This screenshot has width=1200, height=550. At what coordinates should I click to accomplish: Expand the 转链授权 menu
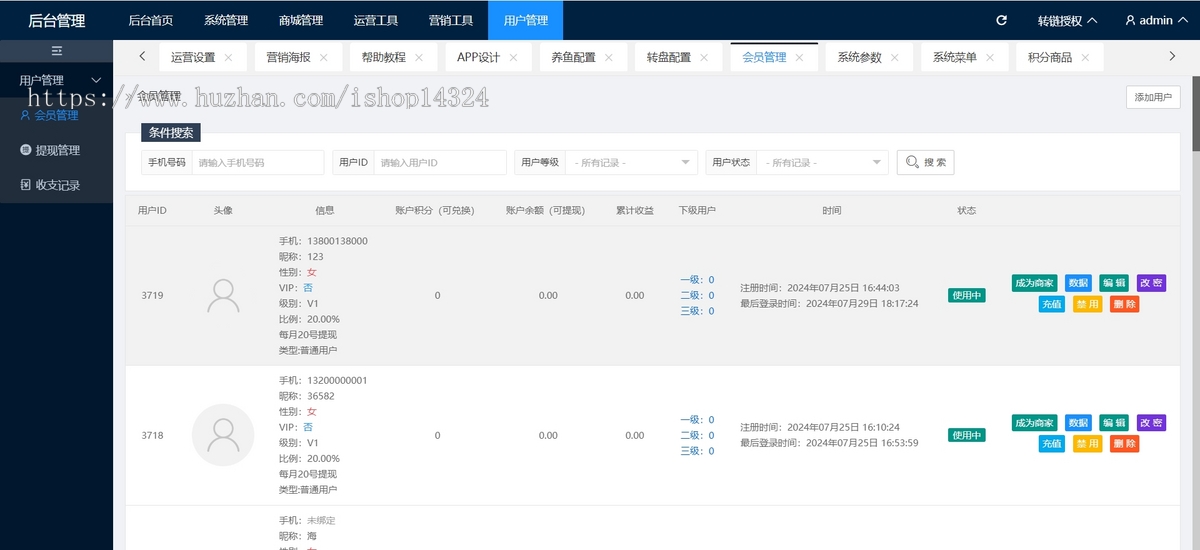[1067, 20]
